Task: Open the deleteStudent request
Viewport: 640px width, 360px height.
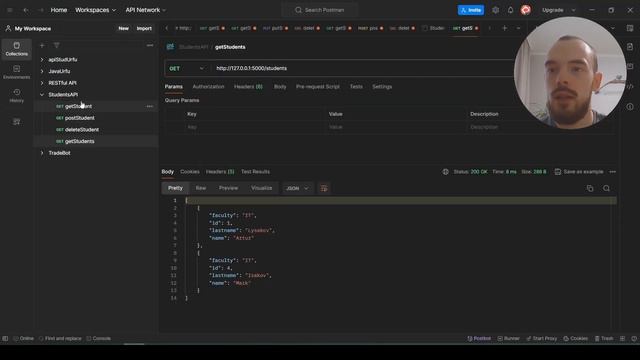Action: (82, 130)
